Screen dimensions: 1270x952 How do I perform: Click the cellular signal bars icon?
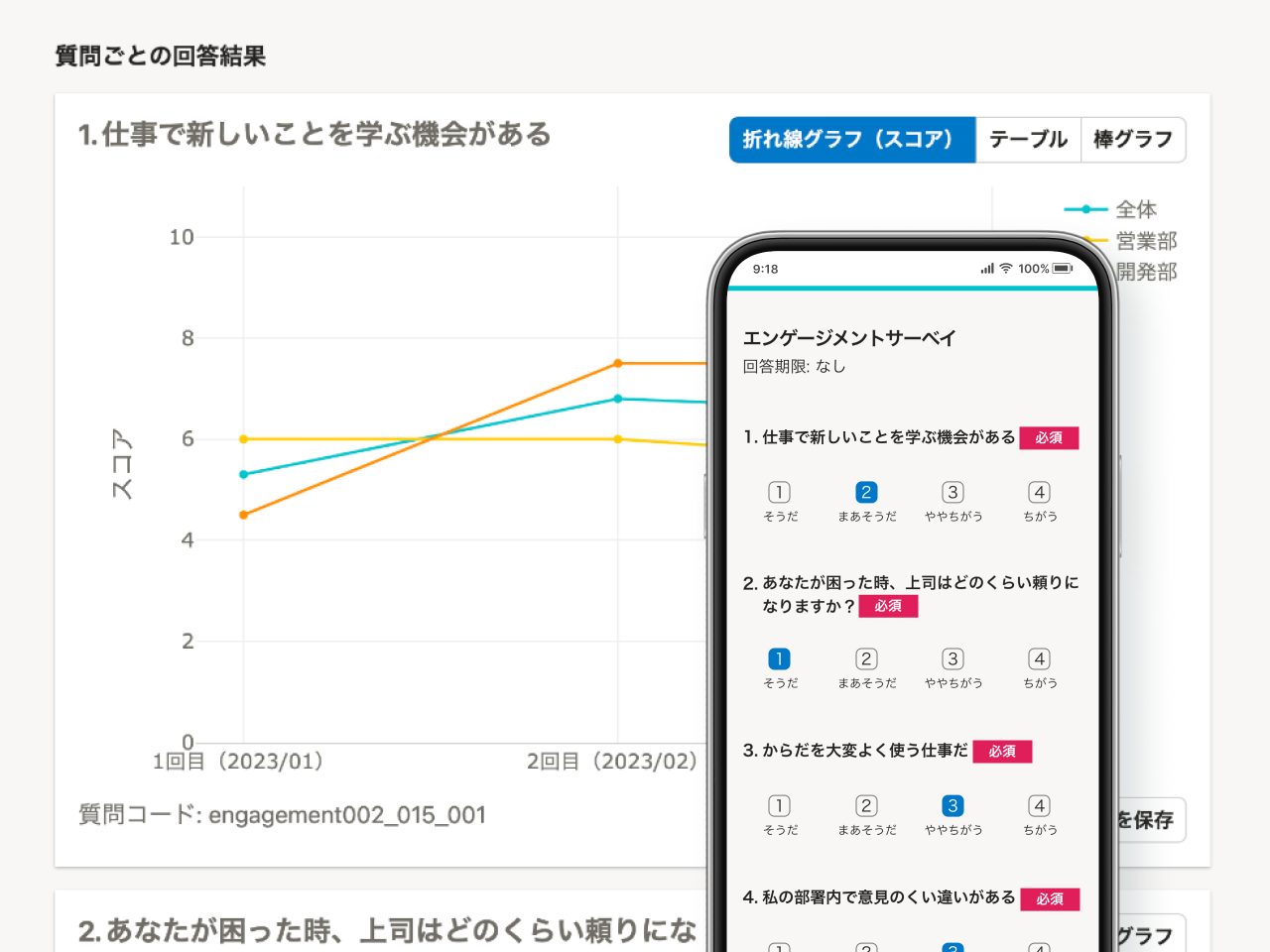click(986, 268)
